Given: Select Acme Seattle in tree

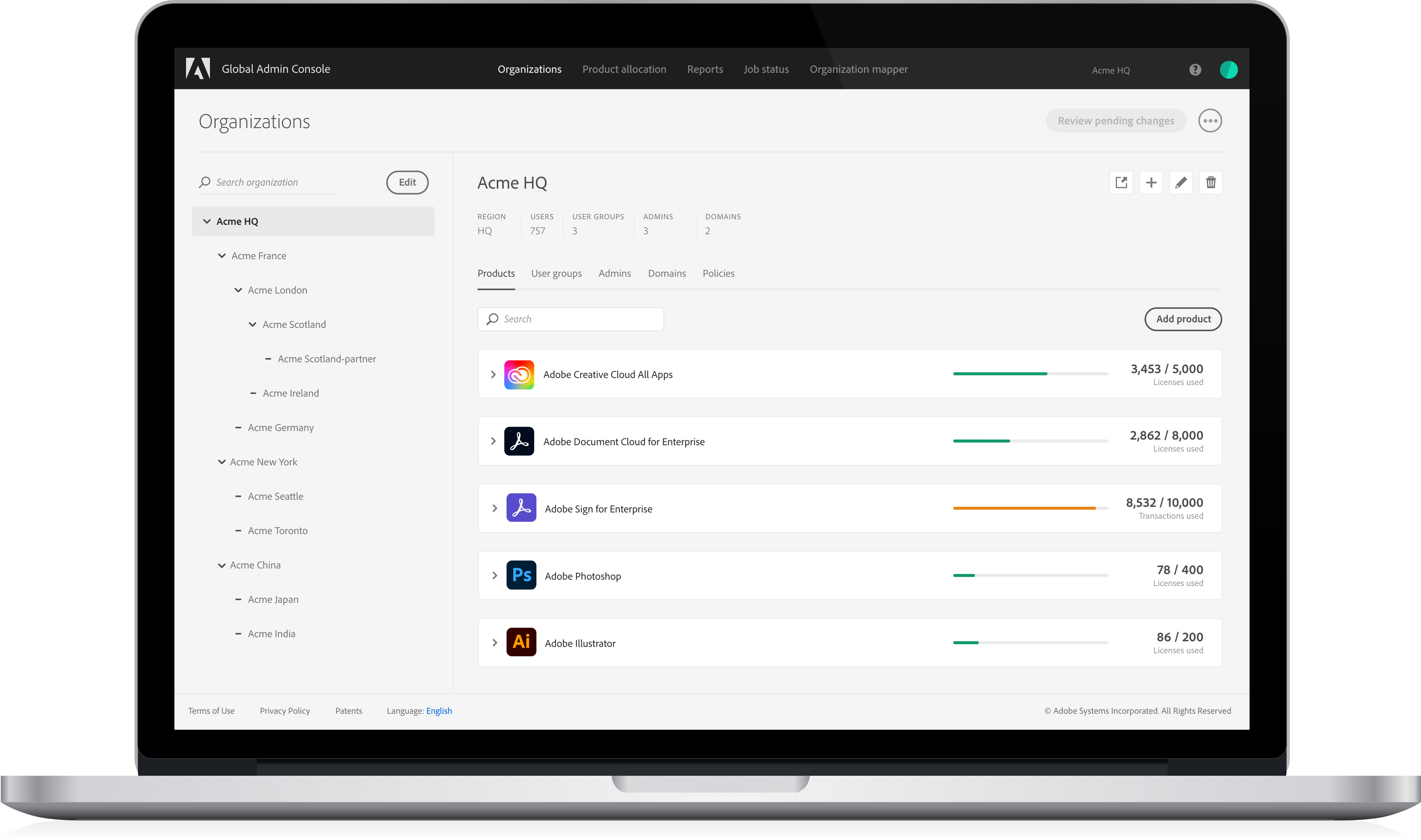Looking at the screenshot, I should pyautogui.click(x=275, y=496).
